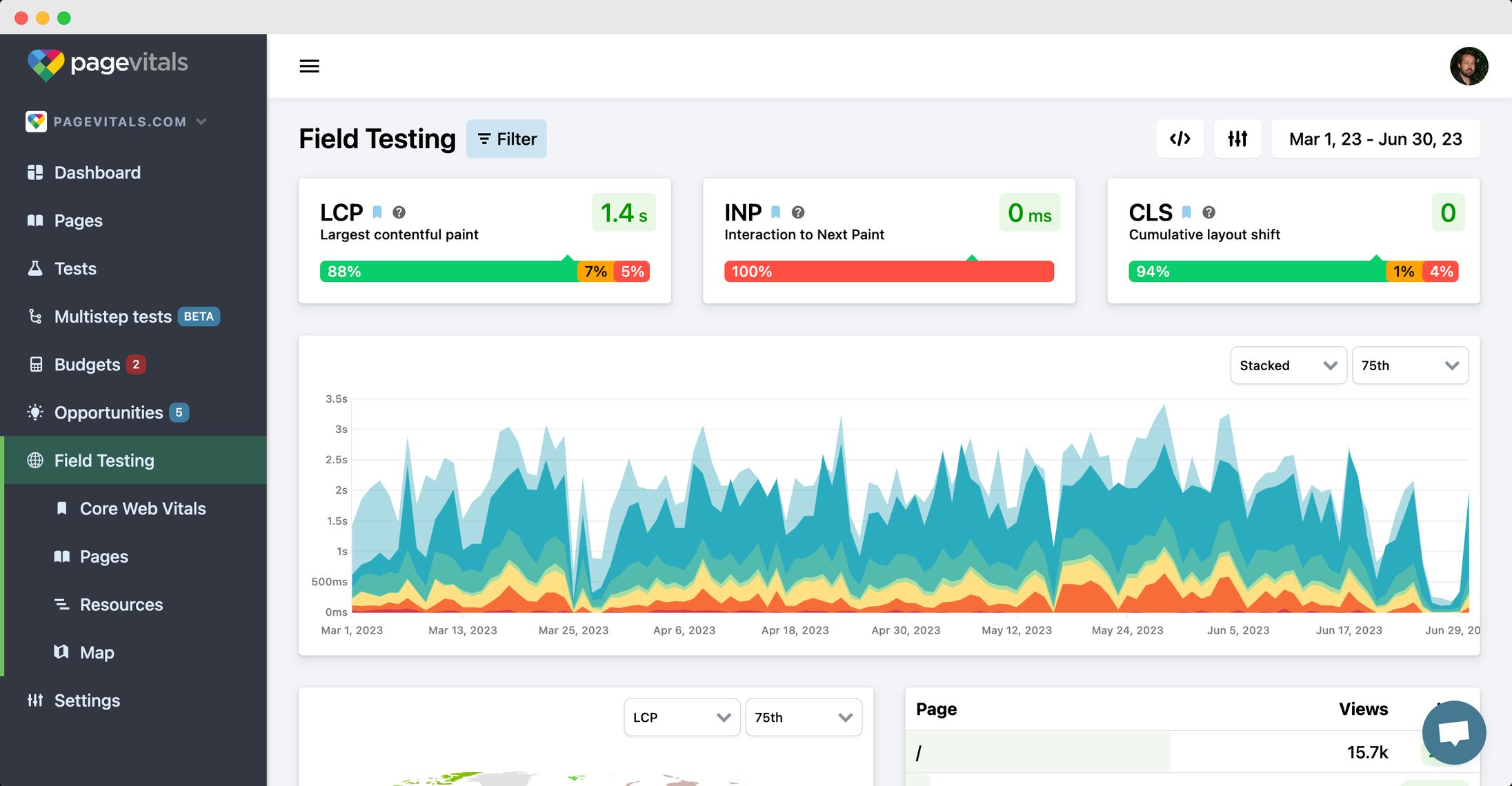The image size is (1512, 786).
Task: Click the hamburger menu icon
Action: (309, 66)
